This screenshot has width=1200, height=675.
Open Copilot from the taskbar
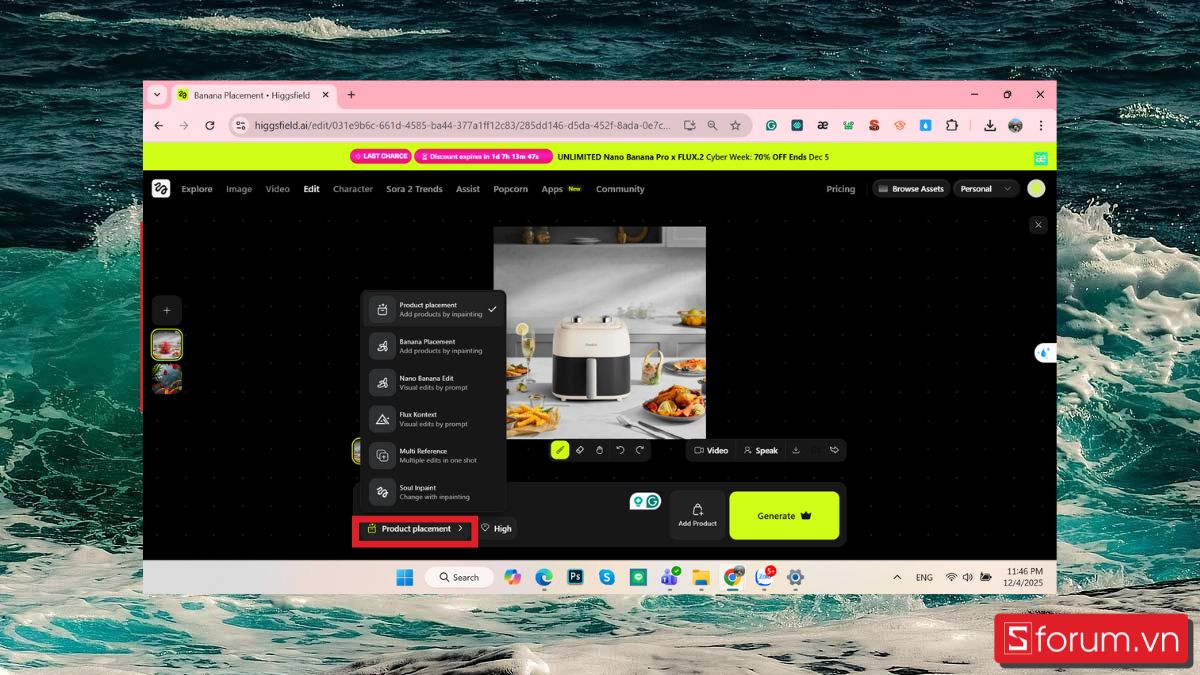click(x=512, y=577)
